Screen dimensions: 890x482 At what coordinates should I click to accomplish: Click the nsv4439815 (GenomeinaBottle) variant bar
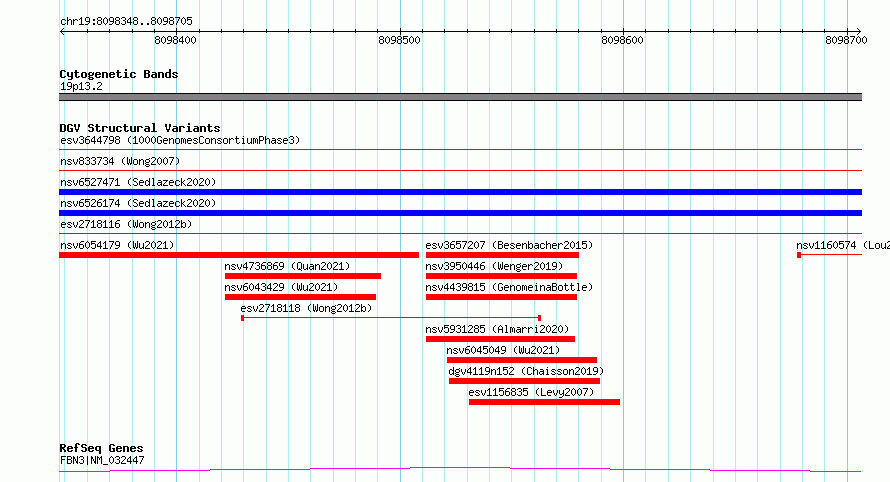tap(501, 297)
